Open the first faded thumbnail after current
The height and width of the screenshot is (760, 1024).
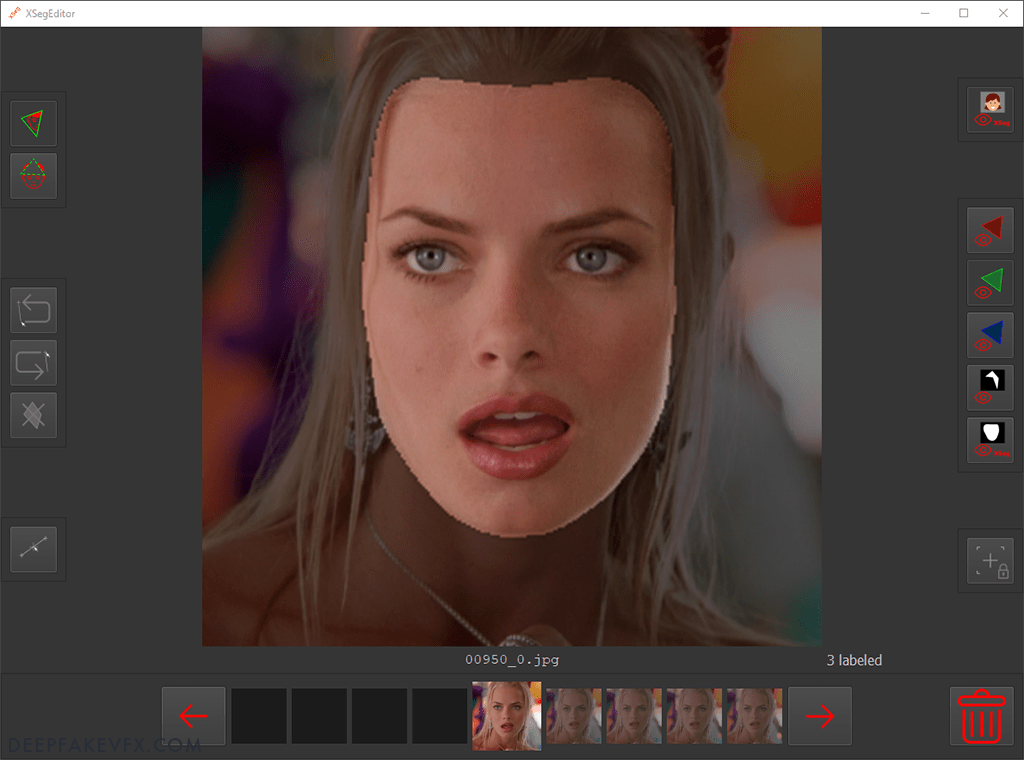point(573,716)
